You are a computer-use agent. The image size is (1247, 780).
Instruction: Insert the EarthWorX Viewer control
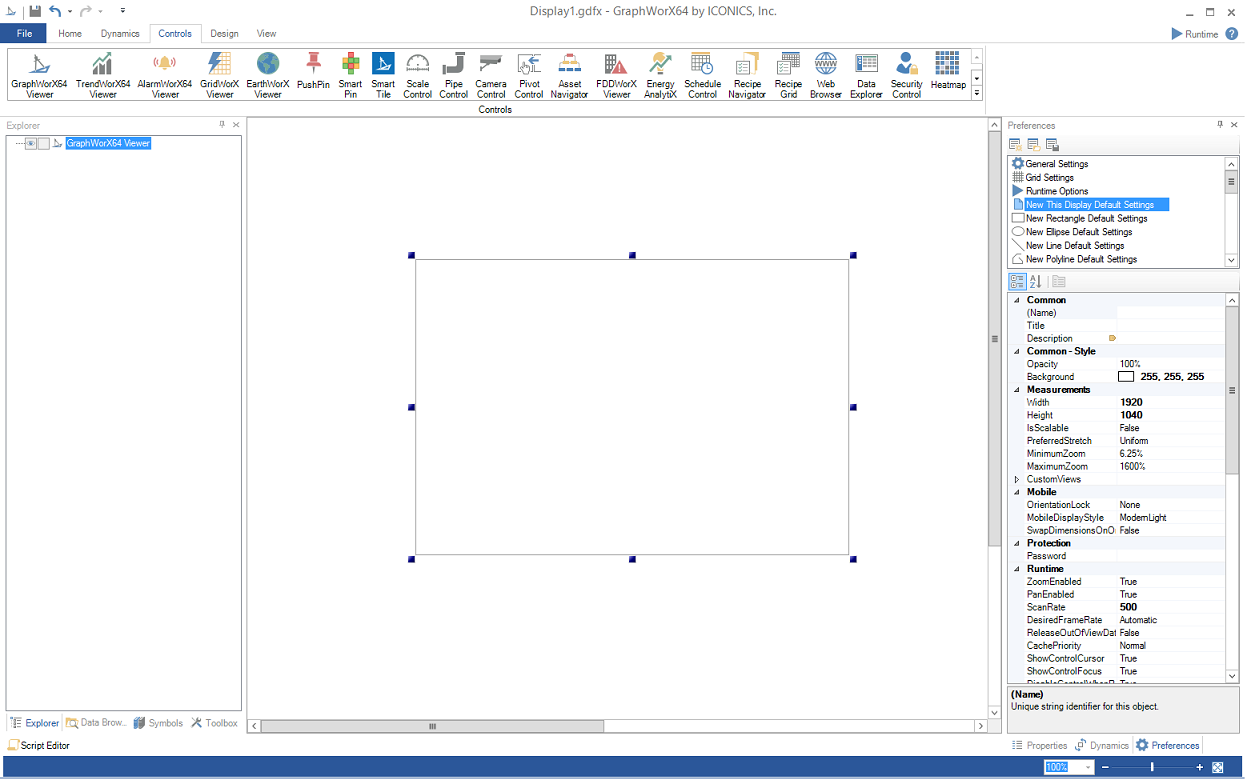pos(268,75)
